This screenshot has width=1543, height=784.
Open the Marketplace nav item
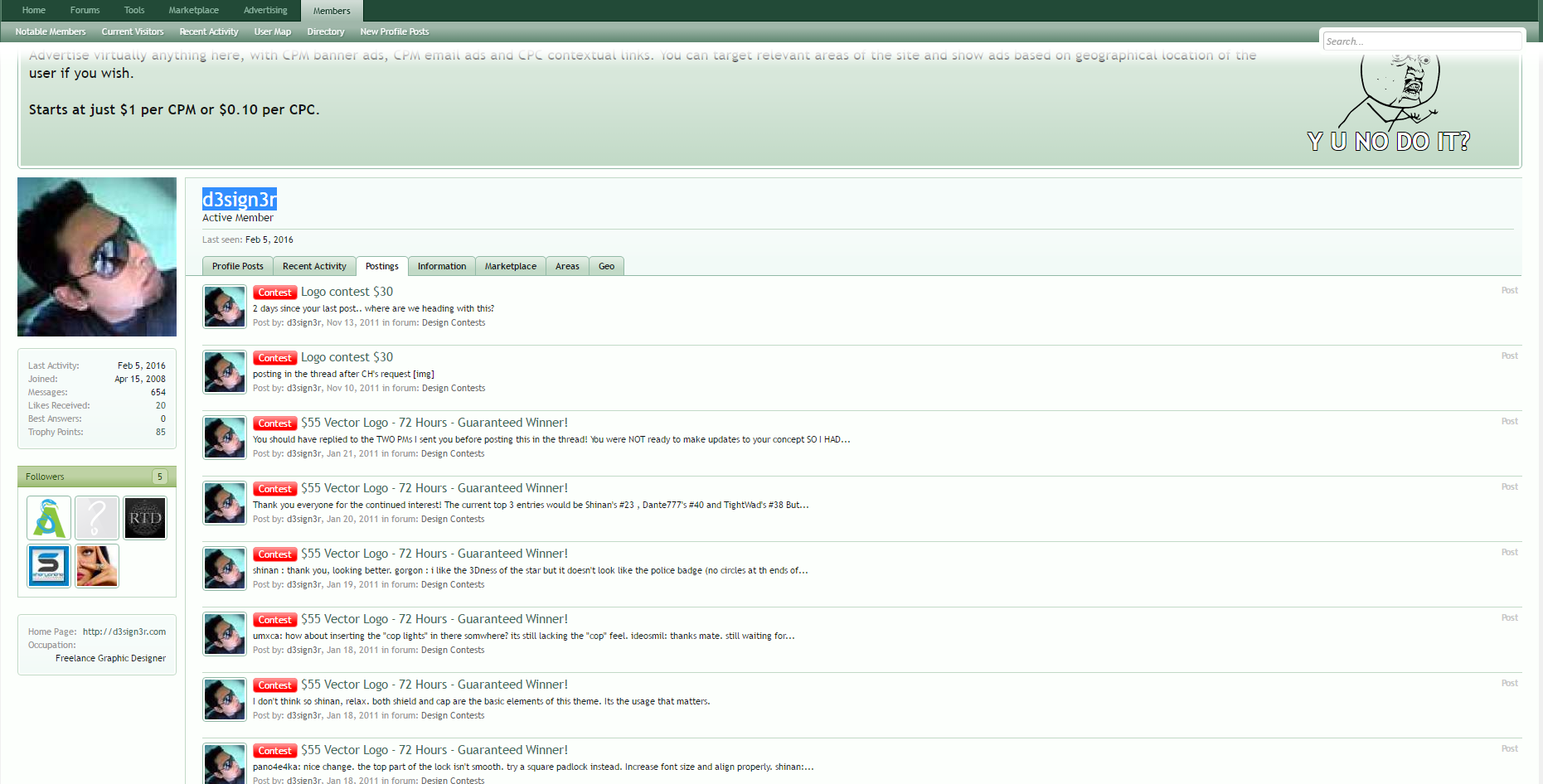(x=193, y=10)
